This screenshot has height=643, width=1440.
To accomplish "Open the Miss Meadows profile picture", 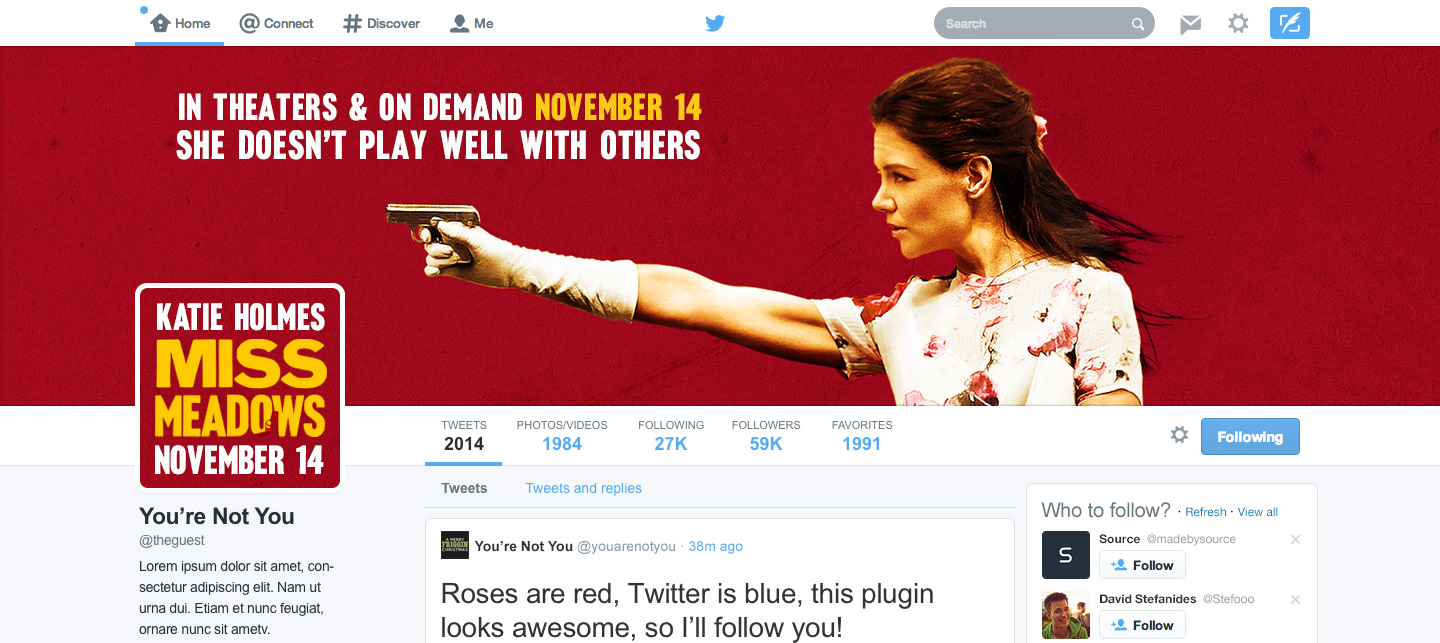I will tap(240, 389).
